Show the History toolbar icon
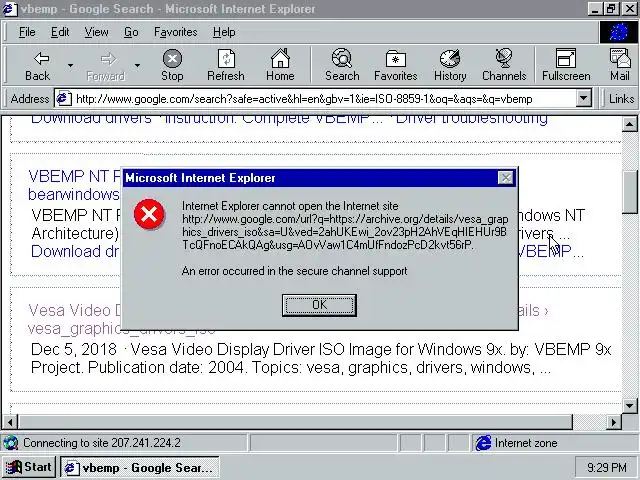 click(x=450, y=65)
